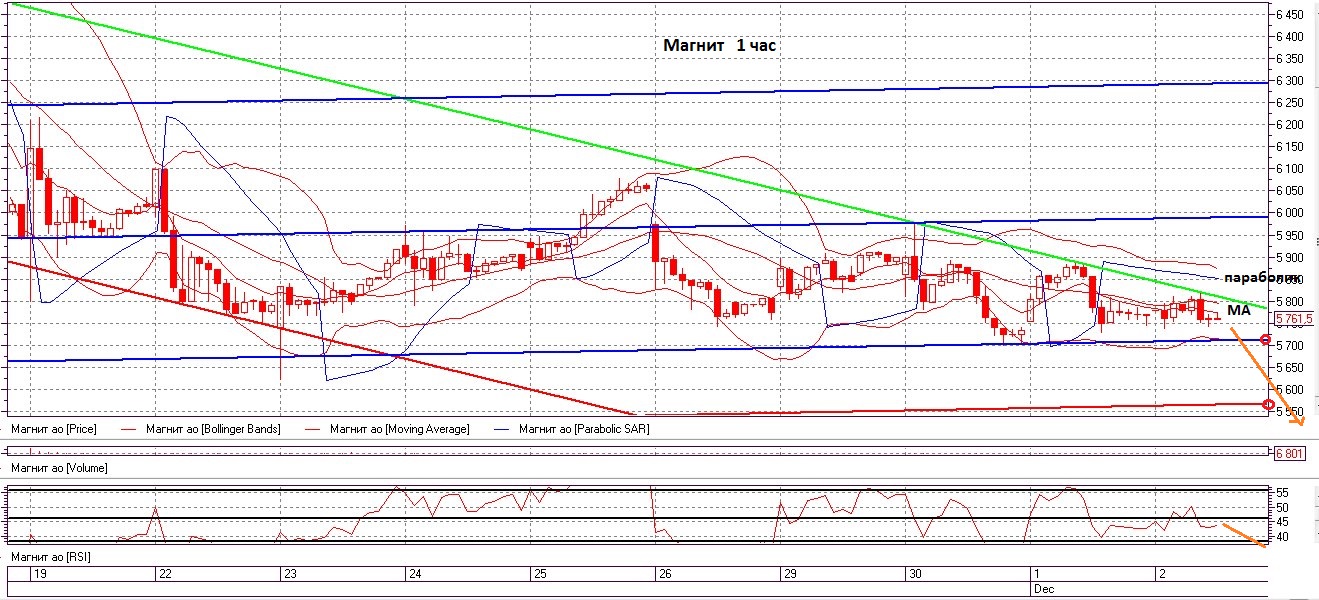
Task: Click the 6 250 price axis value
Action: click(1290, 103)
